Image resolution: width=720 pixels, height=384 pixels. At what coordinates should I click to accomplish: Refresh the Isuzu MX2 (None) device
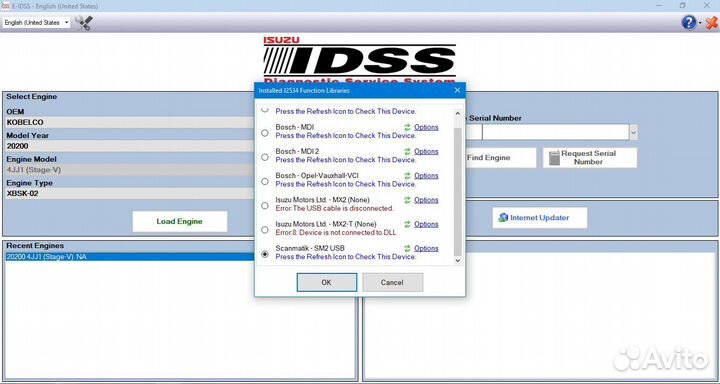click(407, 200)
